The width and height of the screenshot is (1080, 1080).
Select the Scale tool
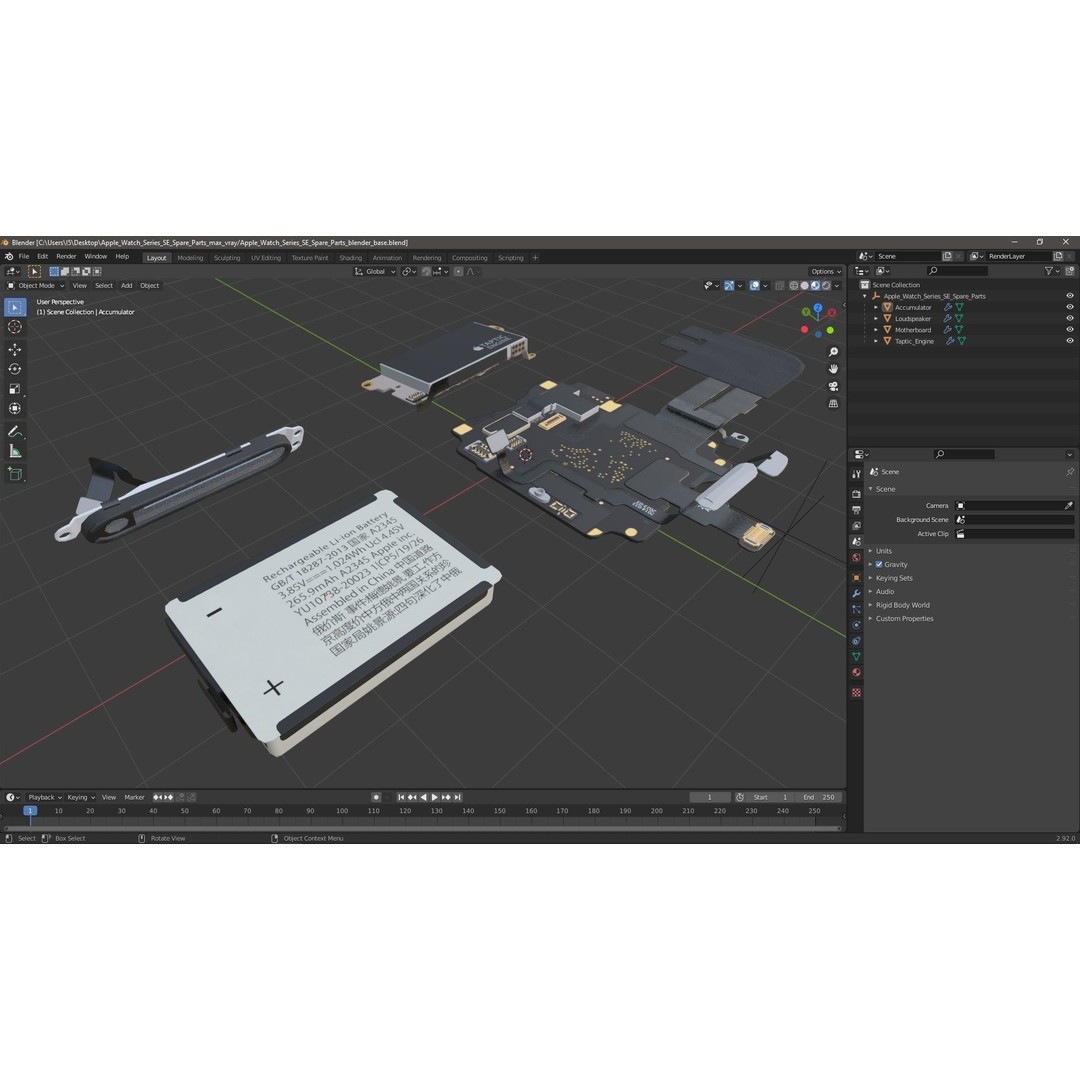click(15, 389)
